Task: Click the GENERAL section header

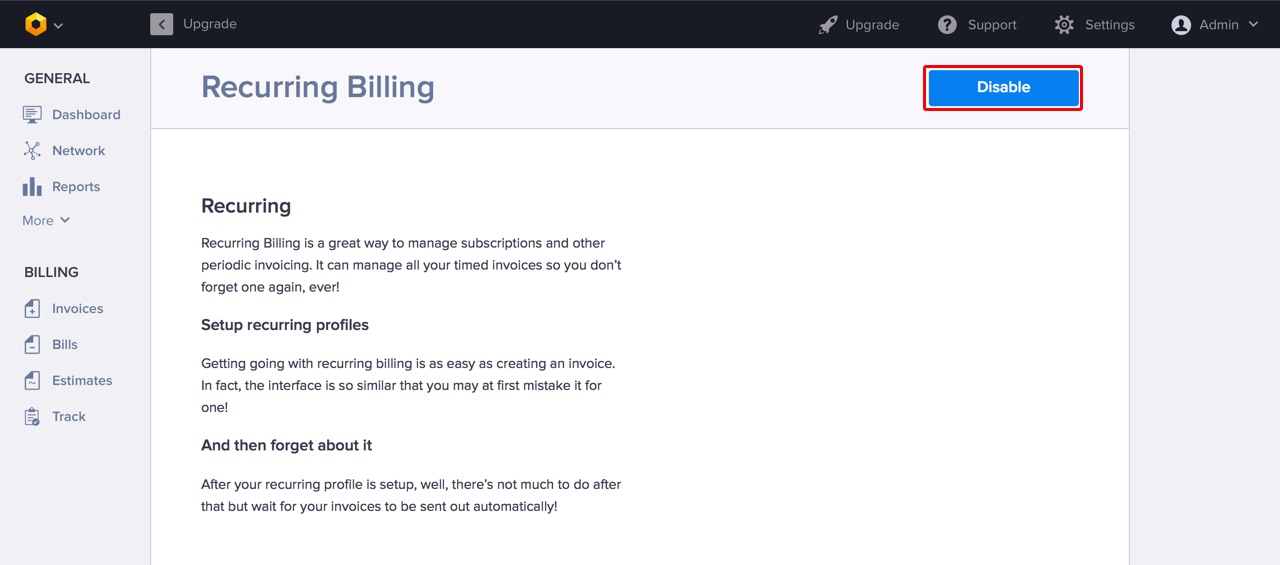Action: 57,78
